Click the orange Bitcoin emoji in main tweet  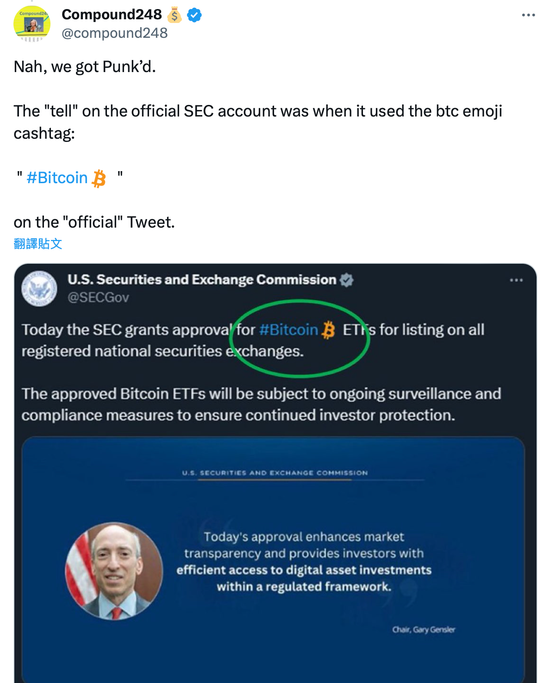point(99,179)
